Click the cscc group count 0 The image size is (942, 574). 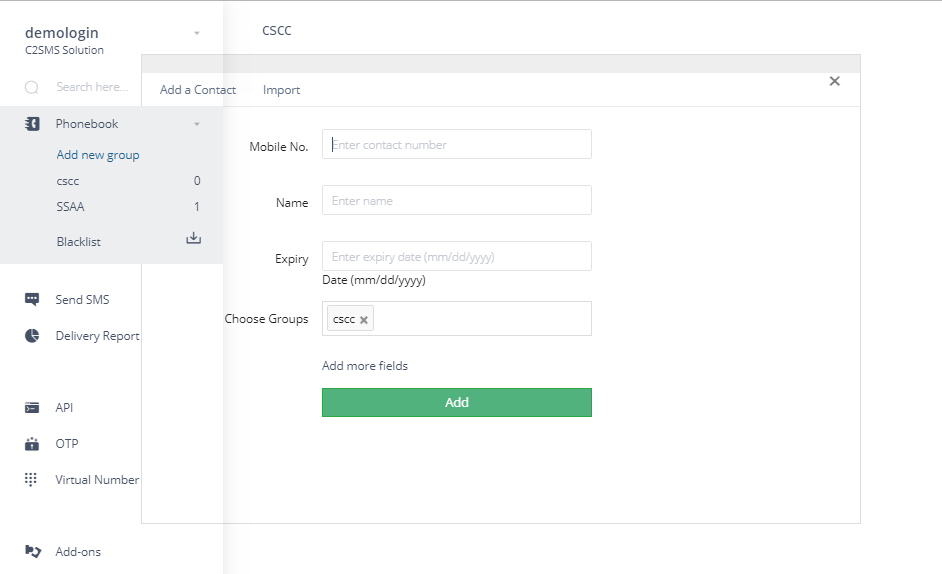(x=197, y=181)
